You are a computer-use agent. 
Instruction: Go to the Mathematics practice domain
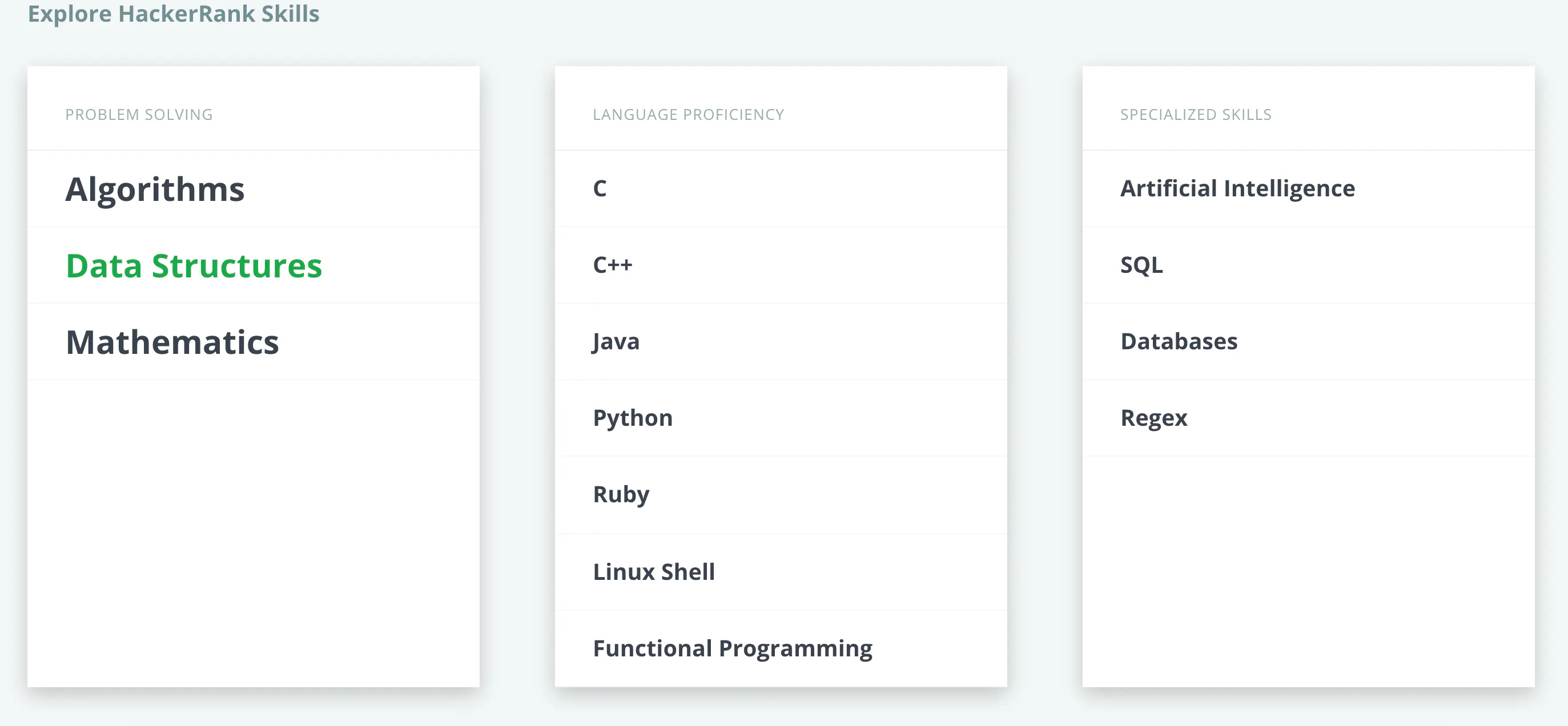tap(172, 342)
